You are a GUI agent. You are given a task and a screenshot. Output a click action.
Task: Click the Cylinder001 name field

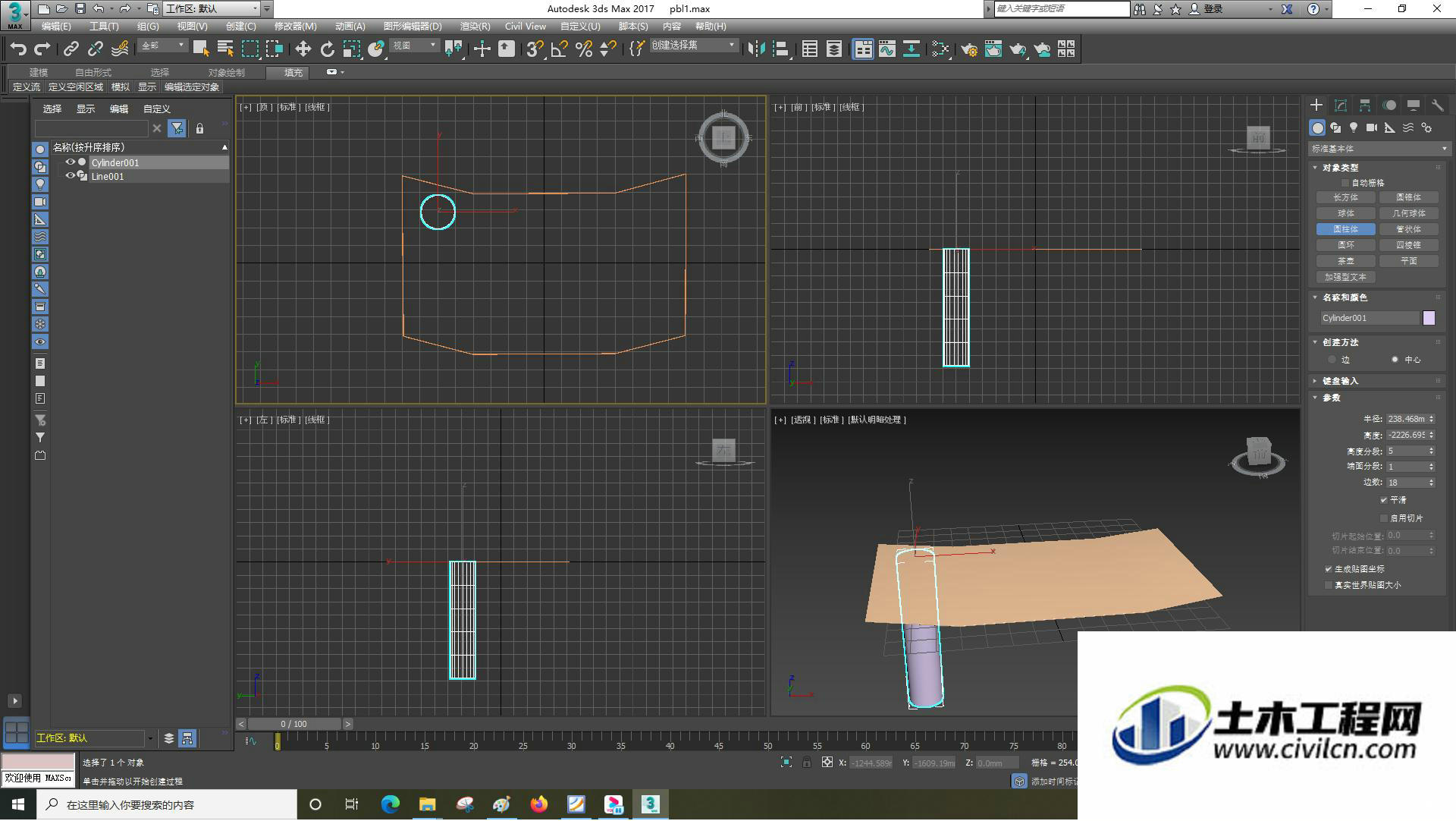(1370, 318)
